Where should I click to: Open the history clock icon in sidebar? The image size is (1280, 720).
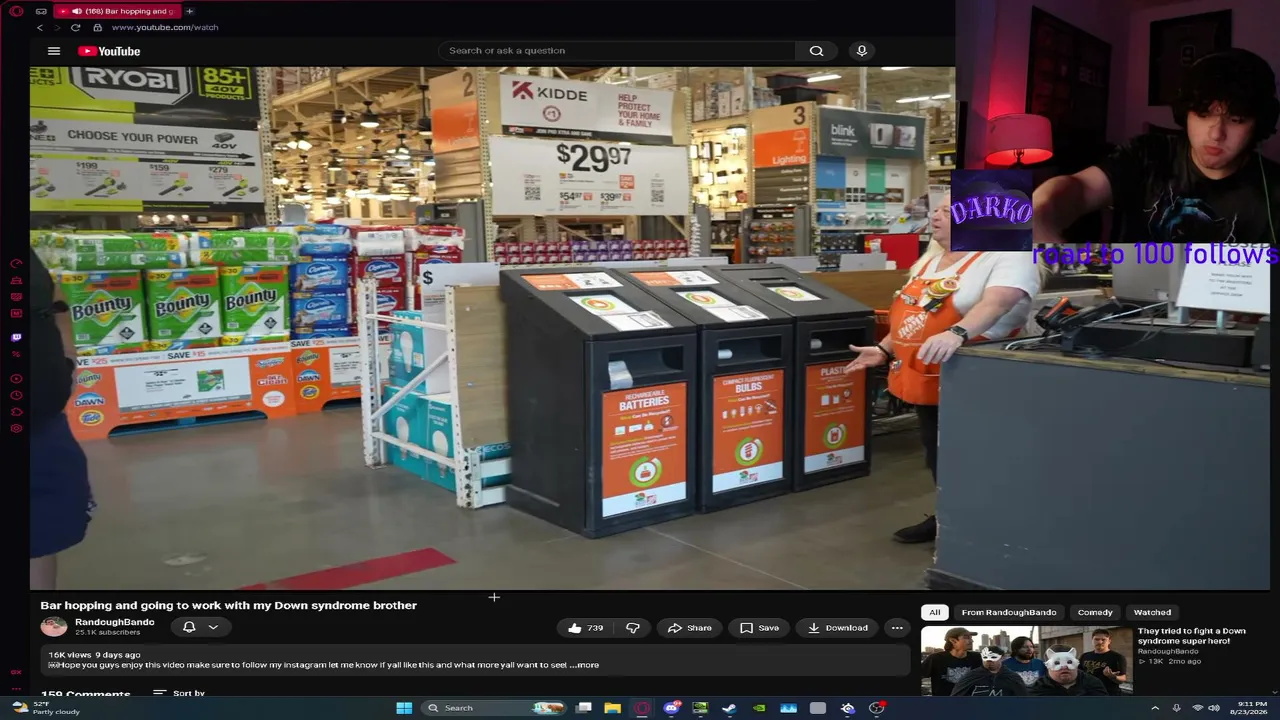coord(16,396)
